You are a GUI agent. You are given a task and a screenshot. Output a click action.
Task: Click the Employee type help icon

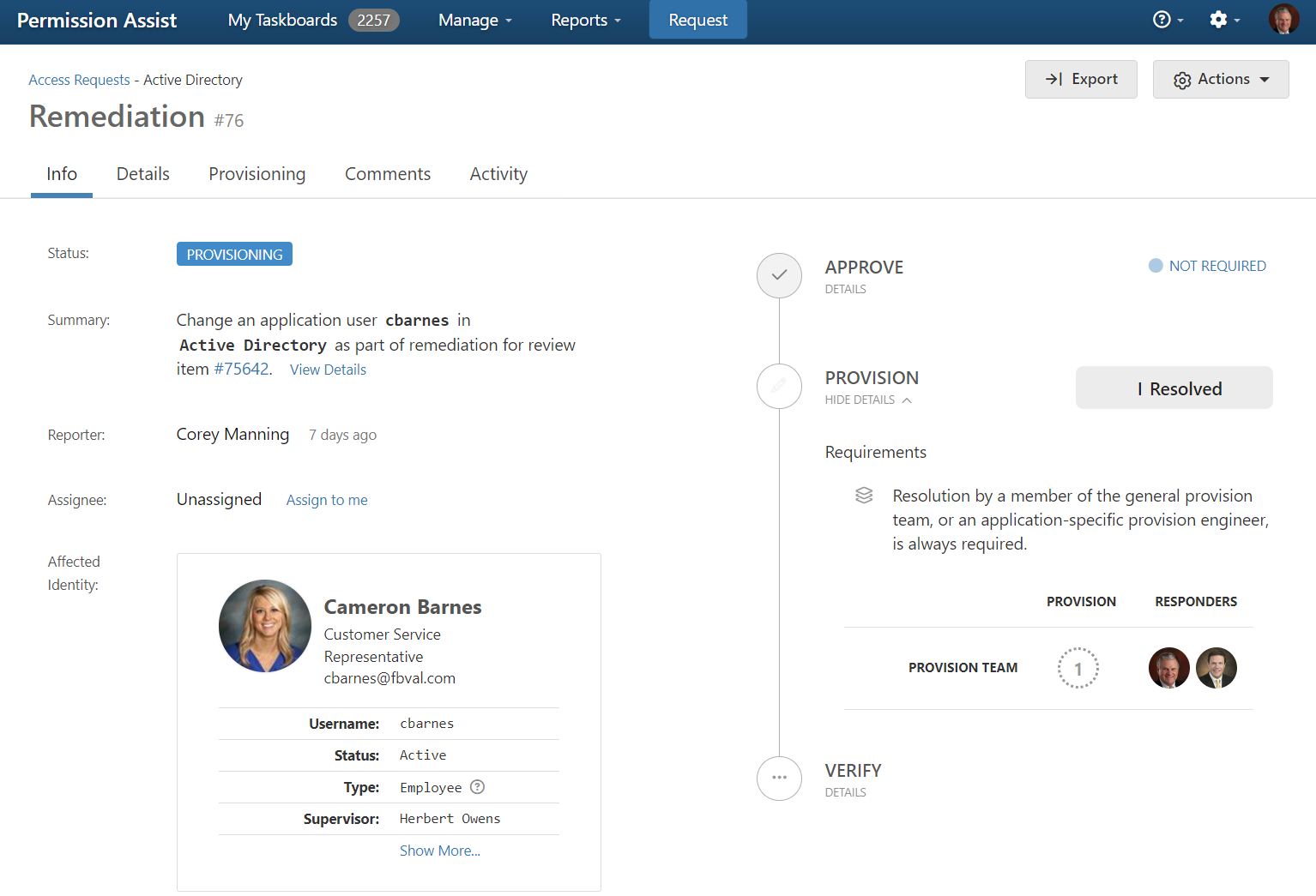click(x=478, y=787)
